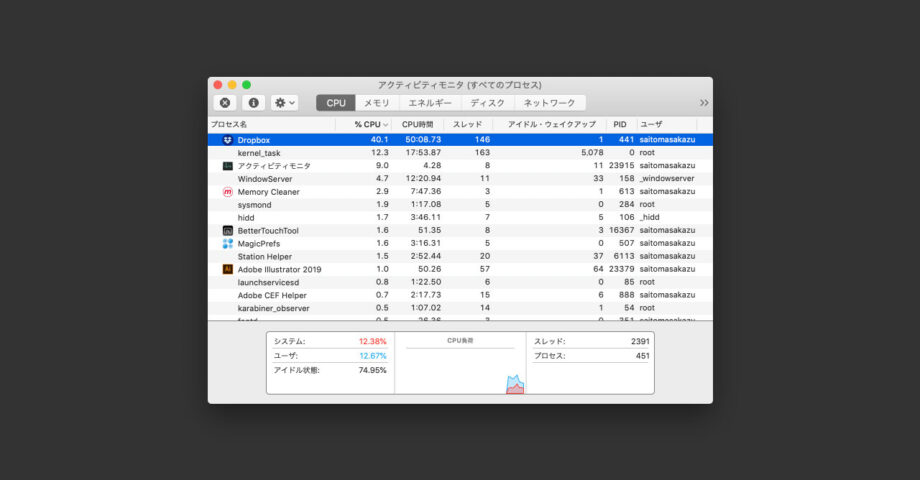The width and height of the screenshot is (920, 480).
Task: Click the CPU load graph
Action: click(460, 367)
